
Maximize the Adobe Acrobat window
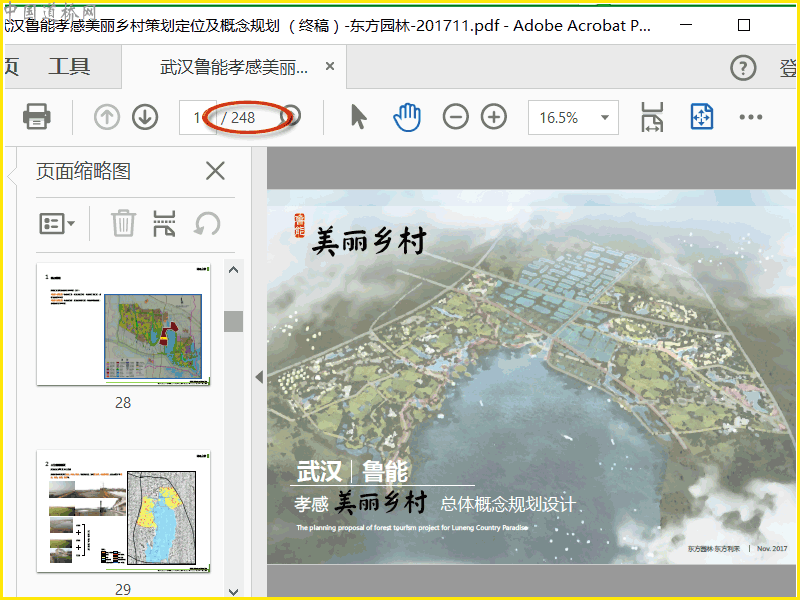point(744,24)
